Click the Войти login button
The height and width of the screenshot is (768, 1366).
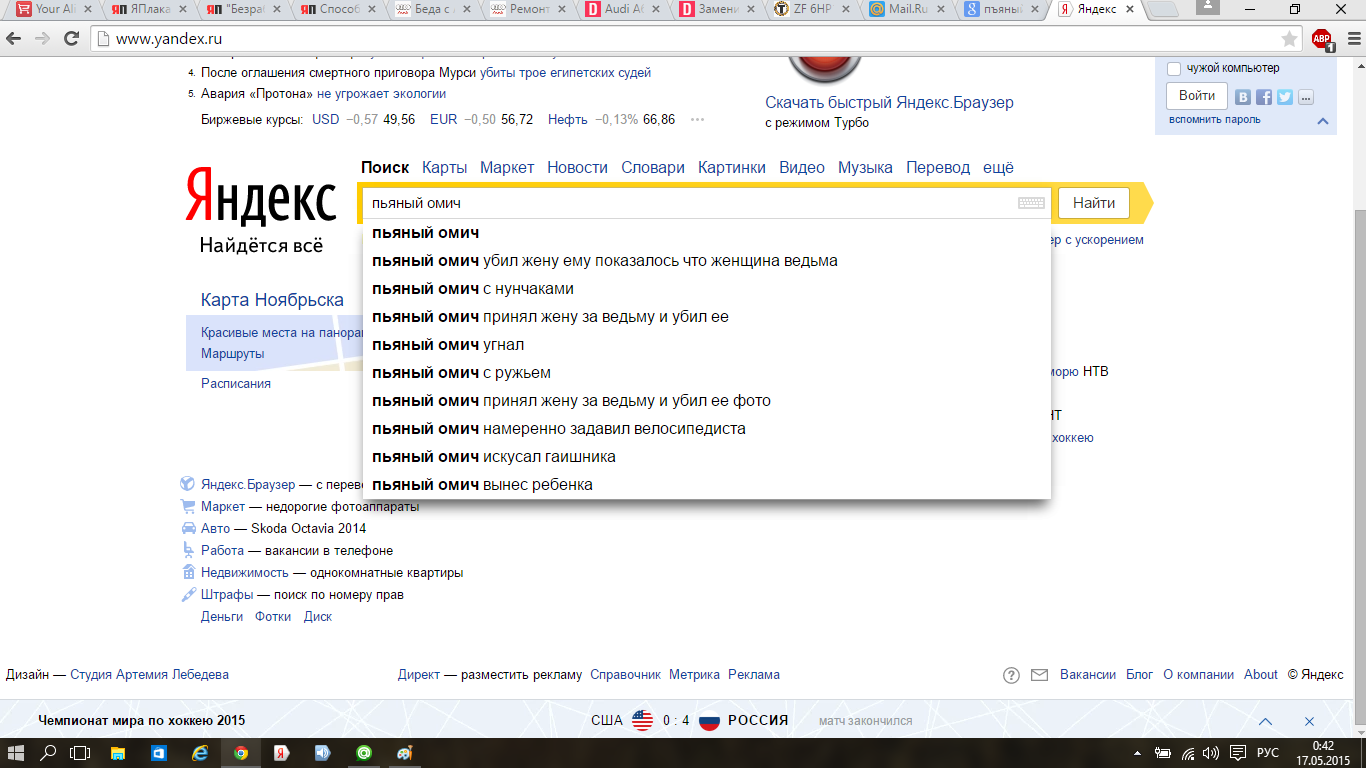(x=1197, y=96)
